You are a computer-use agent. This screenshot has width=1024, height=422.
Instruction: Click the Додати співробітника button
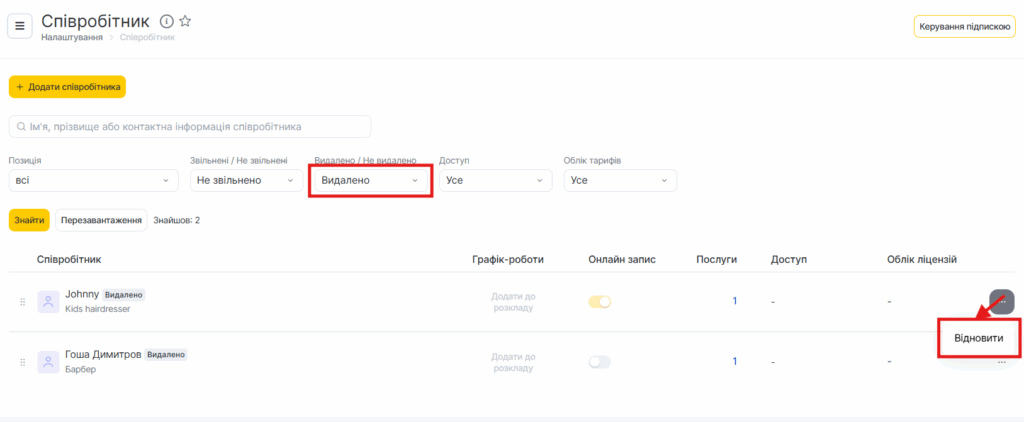(x=67, y=87)
